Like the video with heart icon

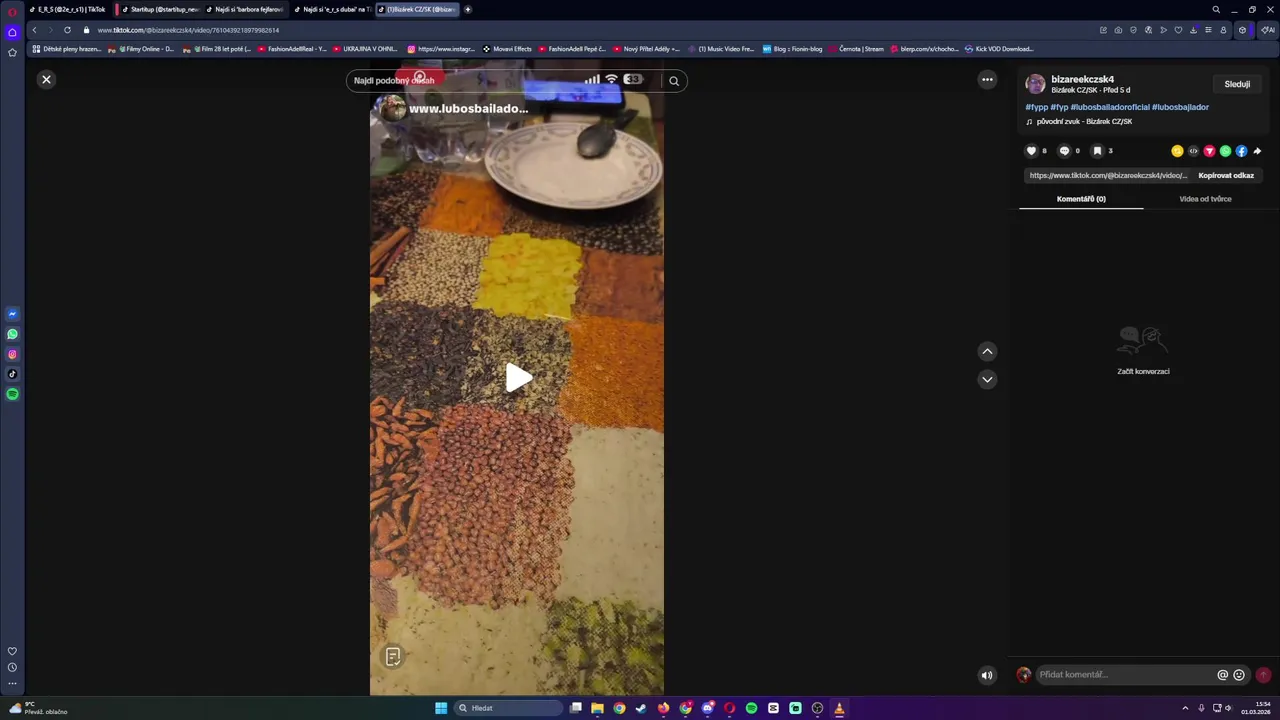click(x=1032, y=151)
